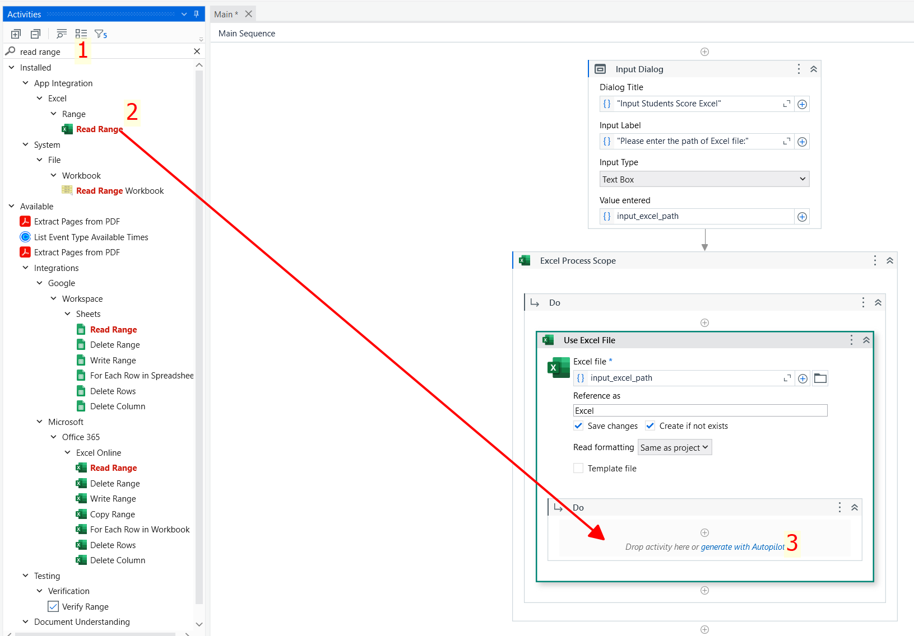Collapse the Microsoft tree node

(x=40, y=421)
